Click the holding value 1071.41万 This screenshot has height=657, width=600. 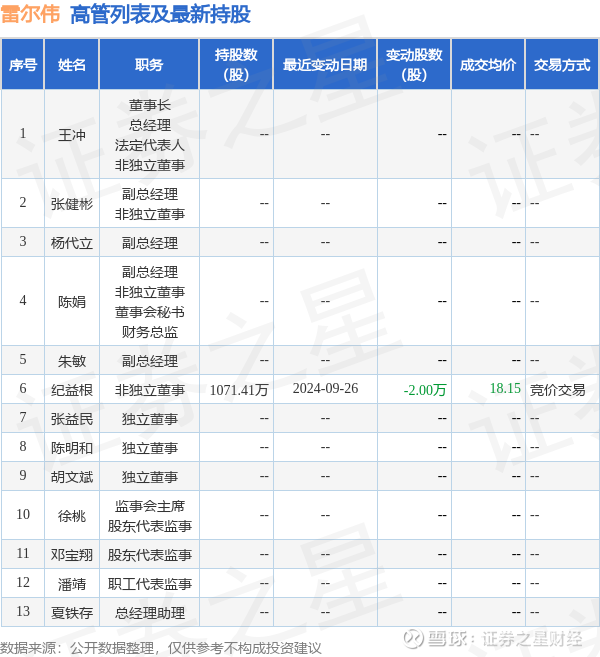(x=239, y=390)
